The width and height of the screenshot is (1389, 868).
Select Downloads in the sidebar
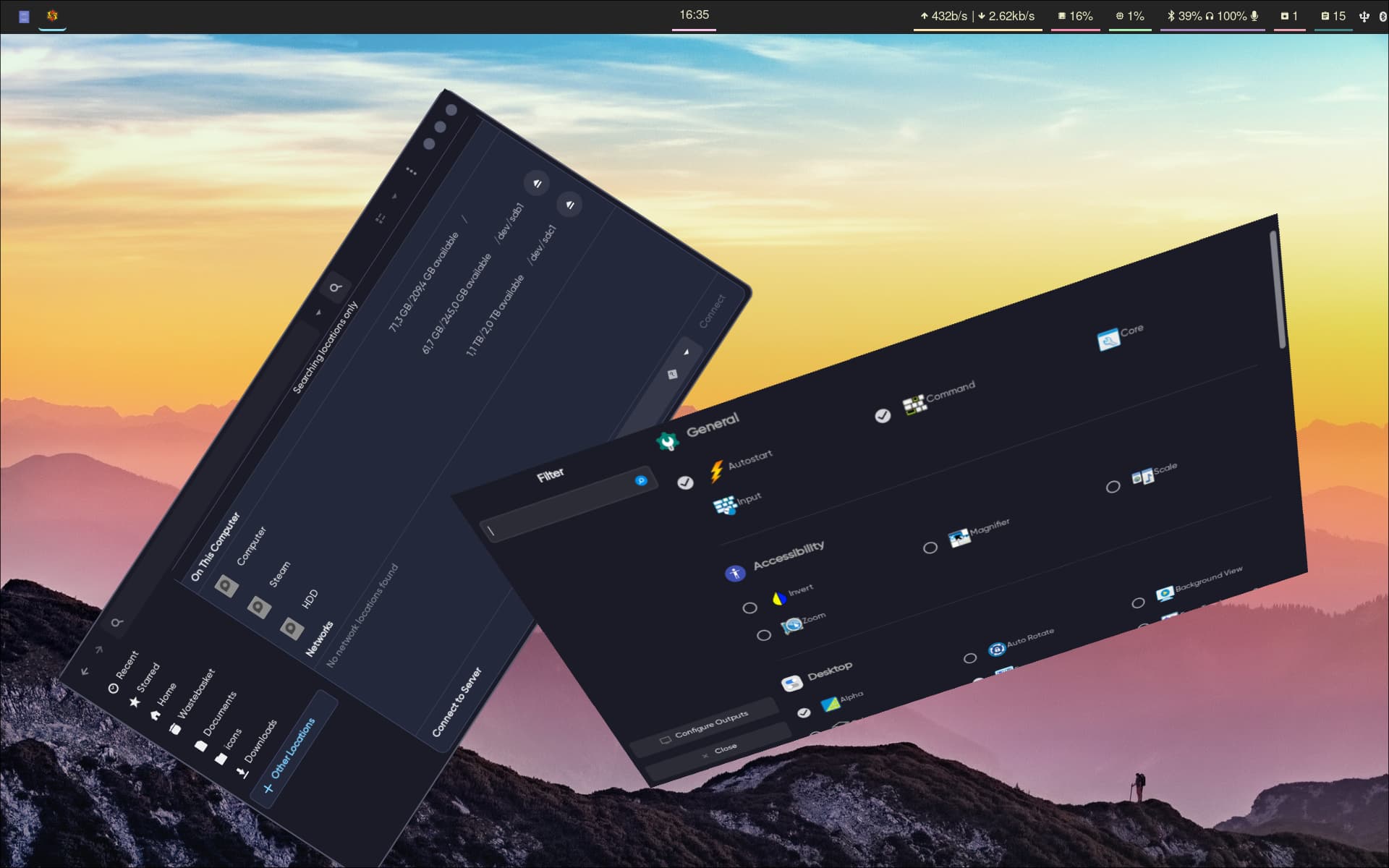coord(256,749)
